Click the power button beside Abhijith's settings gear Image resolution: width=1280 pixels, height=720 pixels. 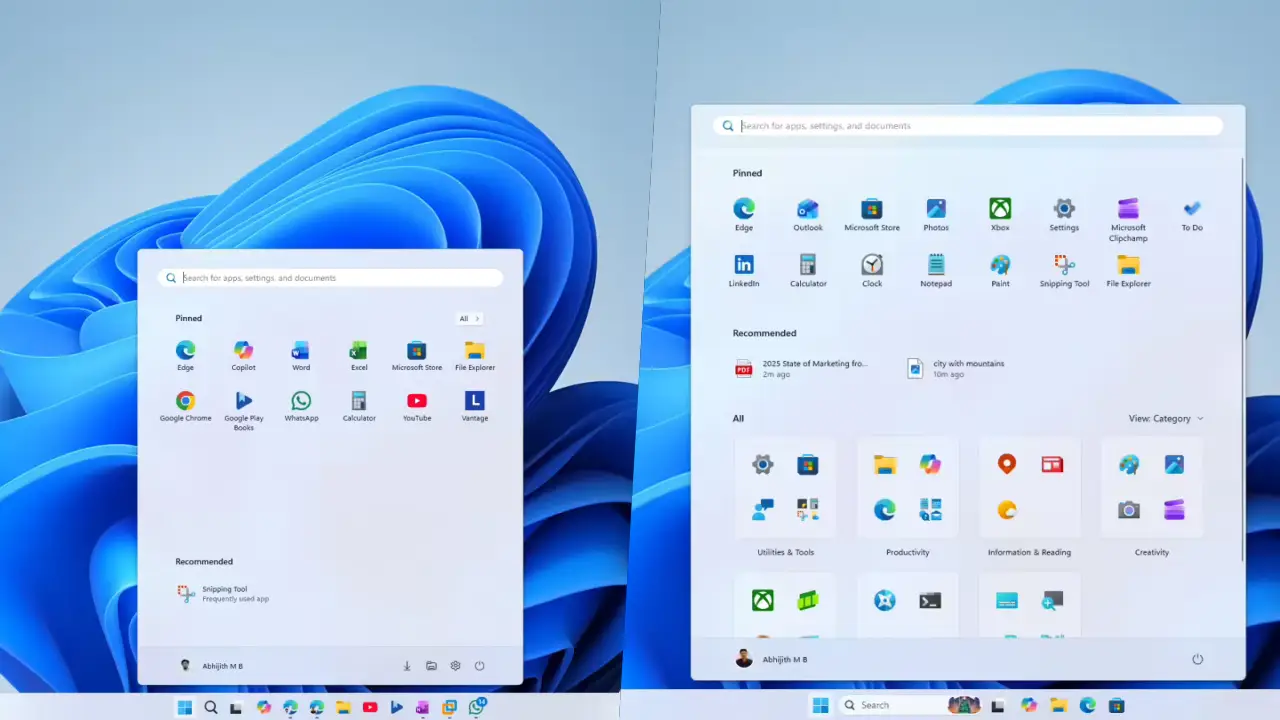click(x=479, y=666)
